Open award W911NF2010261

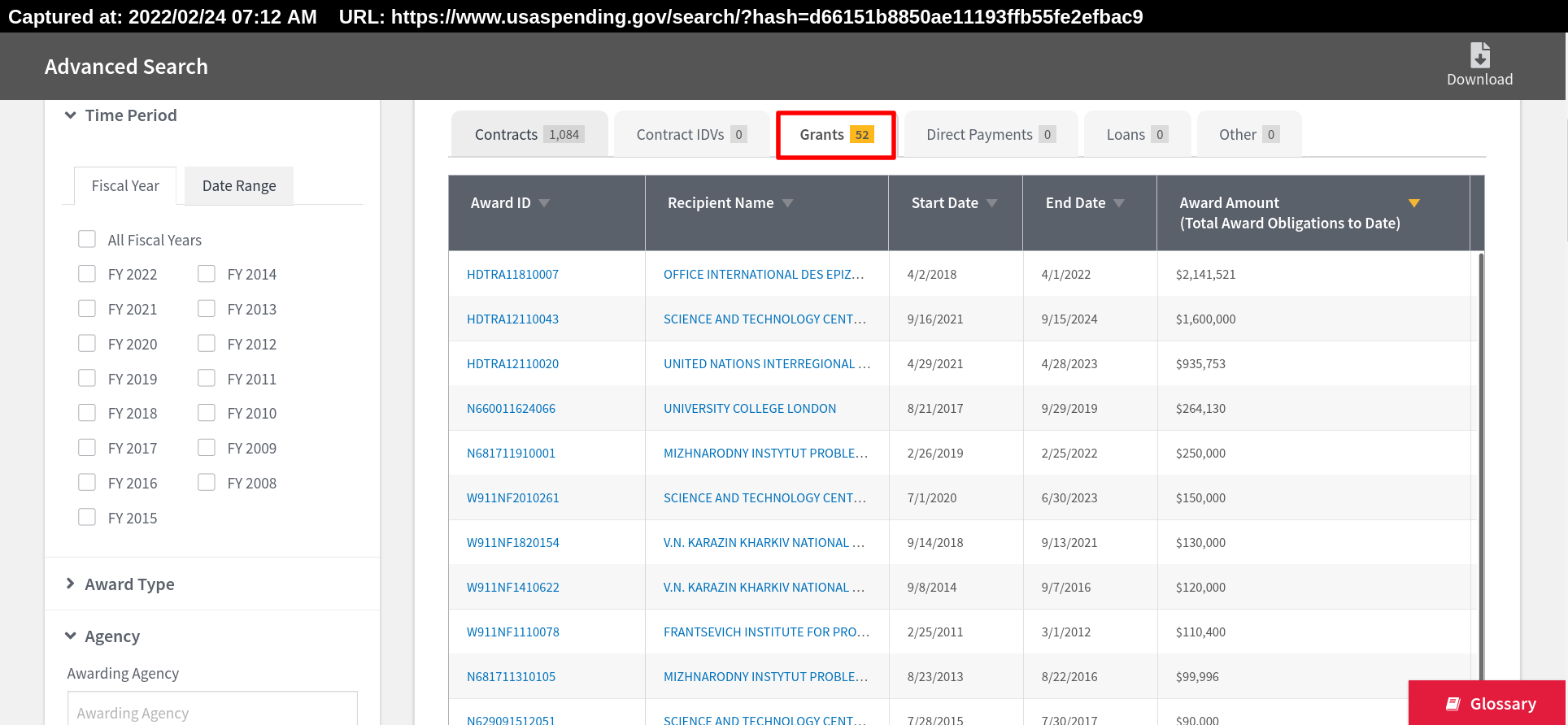(513, 498)
